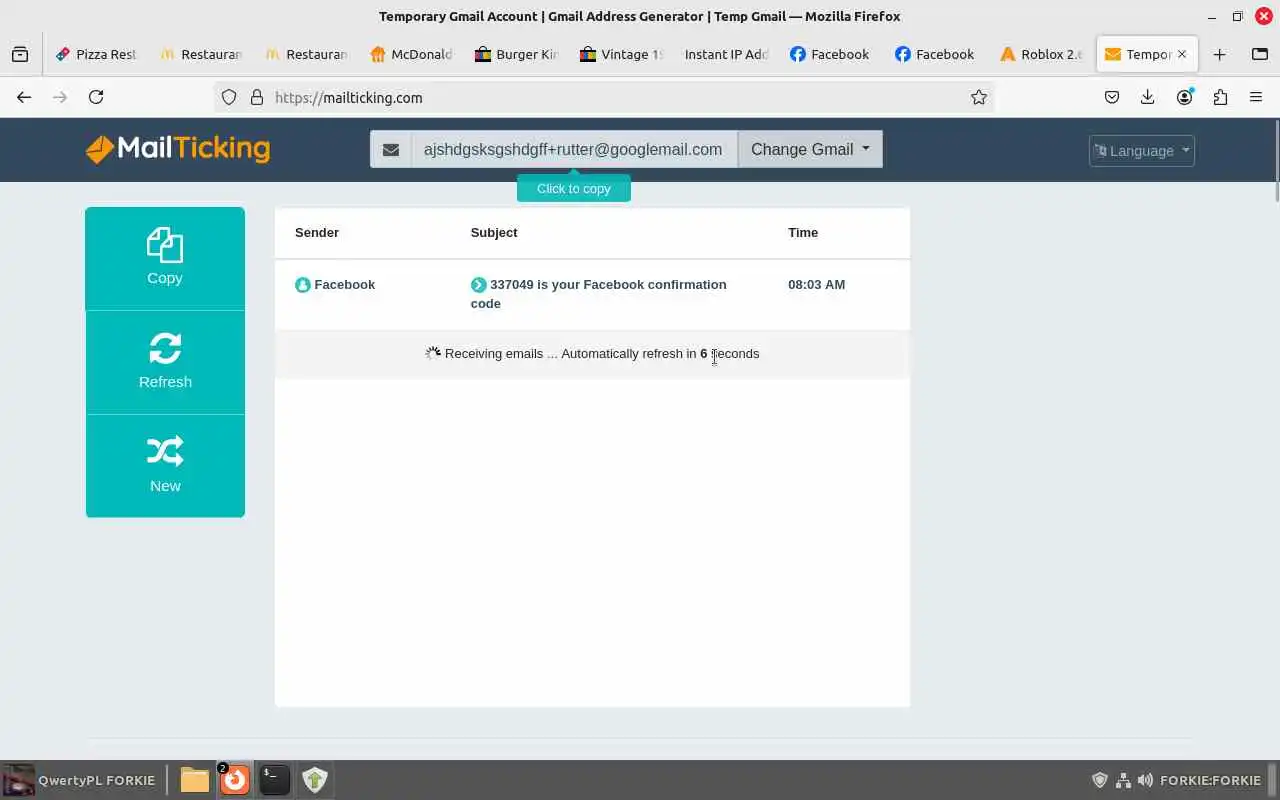Click the Facebook sender avatar icon

tap(303, 285)
